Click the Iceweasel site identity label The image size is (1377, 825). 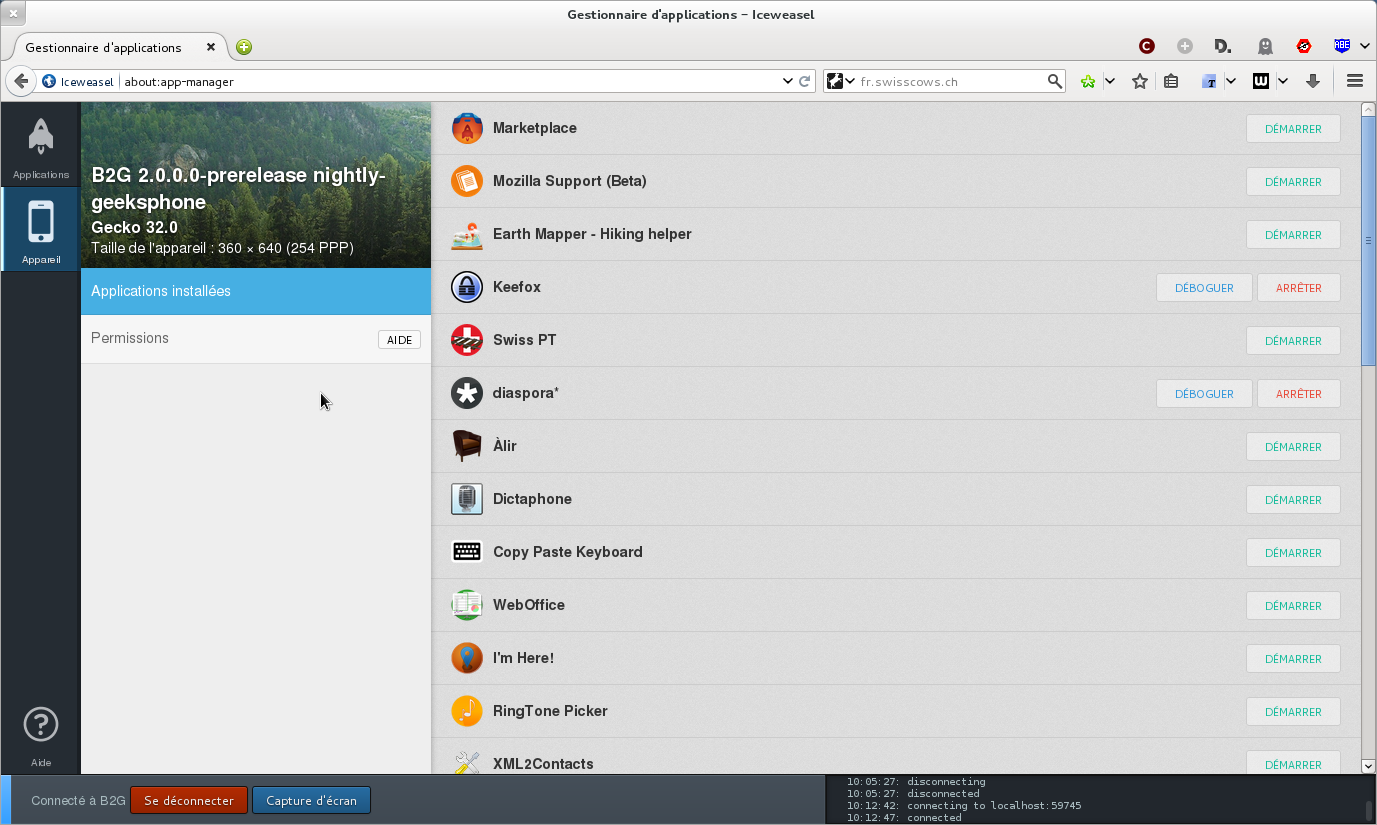pos(87,81)
